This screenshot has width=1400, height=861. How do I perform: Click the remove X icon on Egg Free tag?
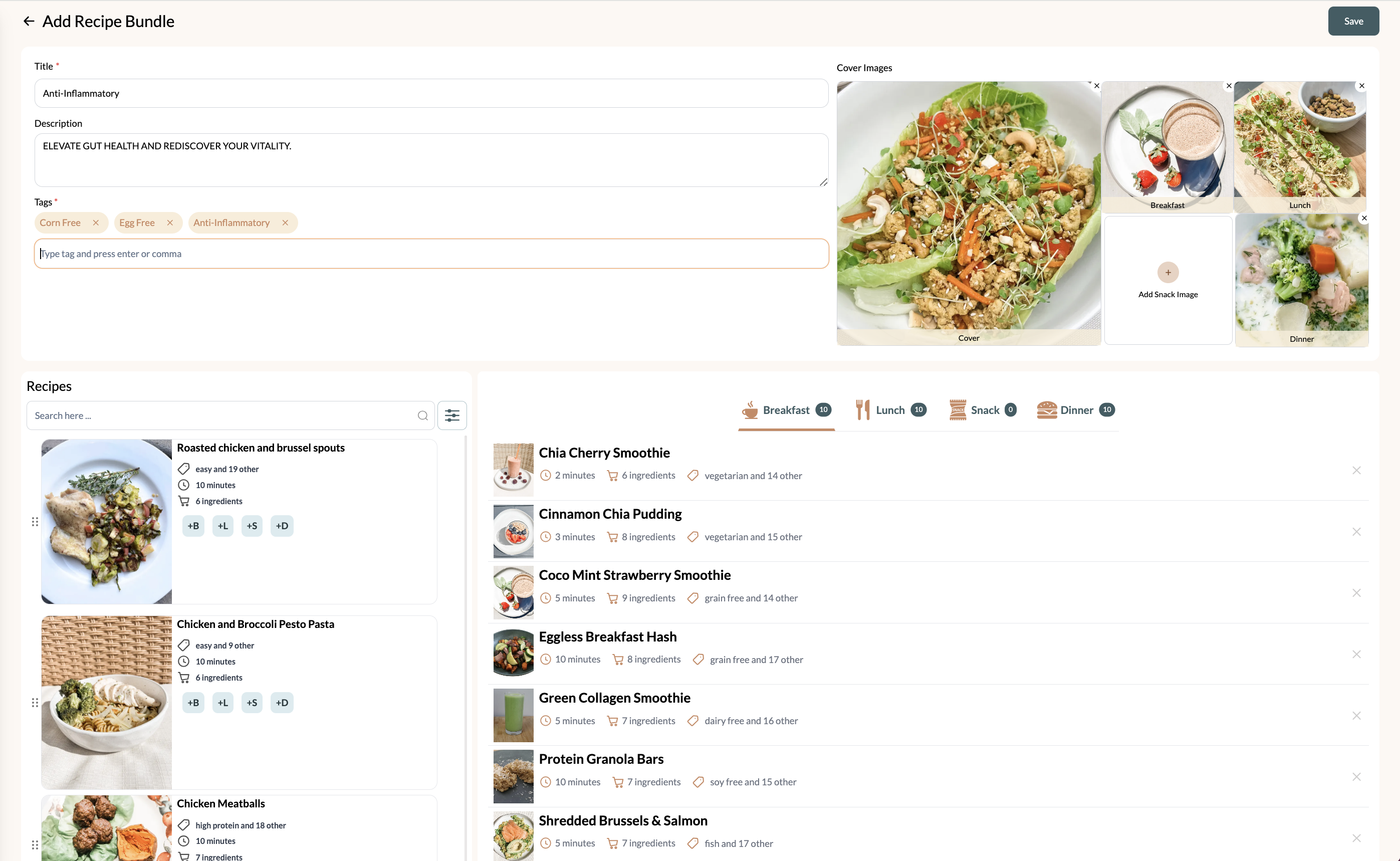point(170,222)
